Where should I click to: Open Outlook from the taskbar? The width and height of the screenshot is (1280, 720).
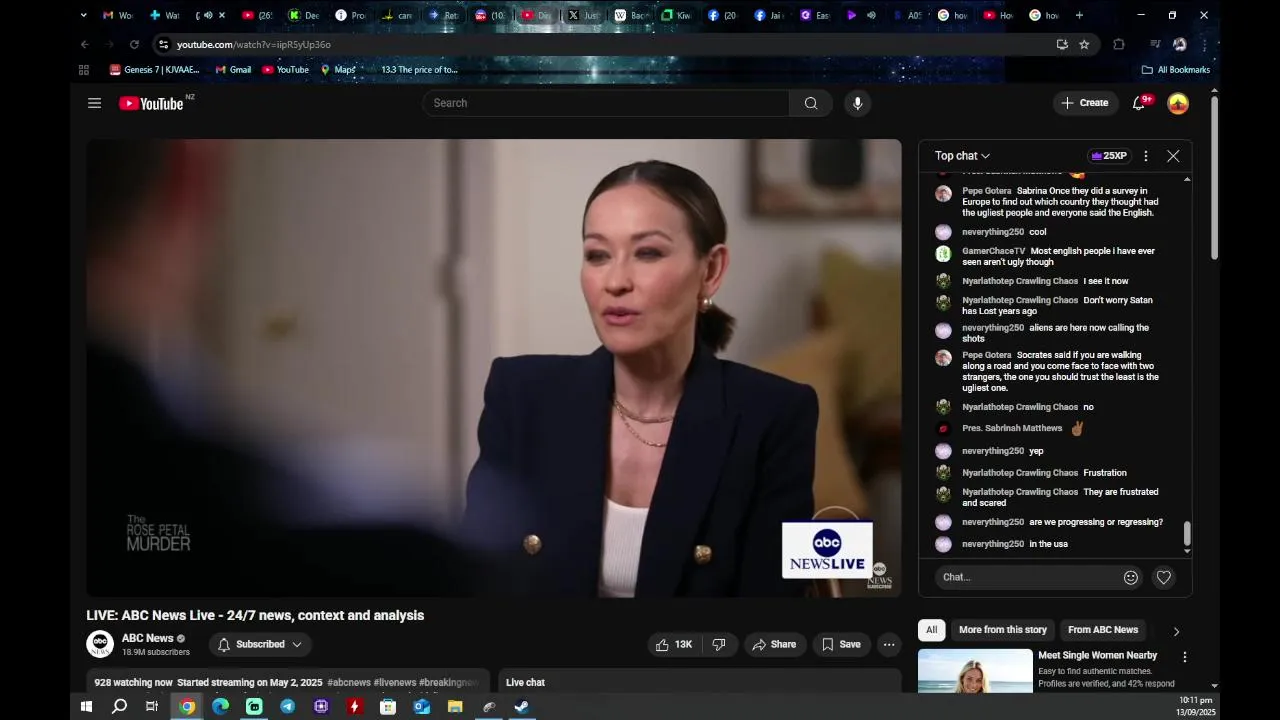(x=422, y=706)
